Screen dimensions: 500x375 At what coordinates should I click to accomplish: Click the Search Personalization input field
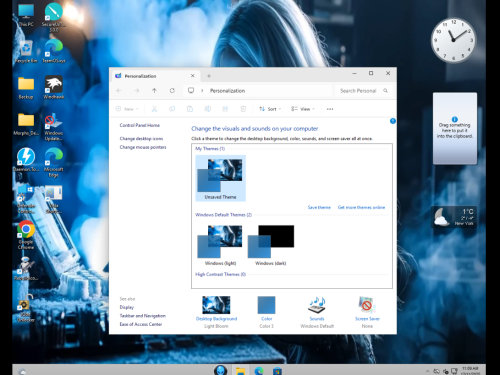tap(363, 91)
